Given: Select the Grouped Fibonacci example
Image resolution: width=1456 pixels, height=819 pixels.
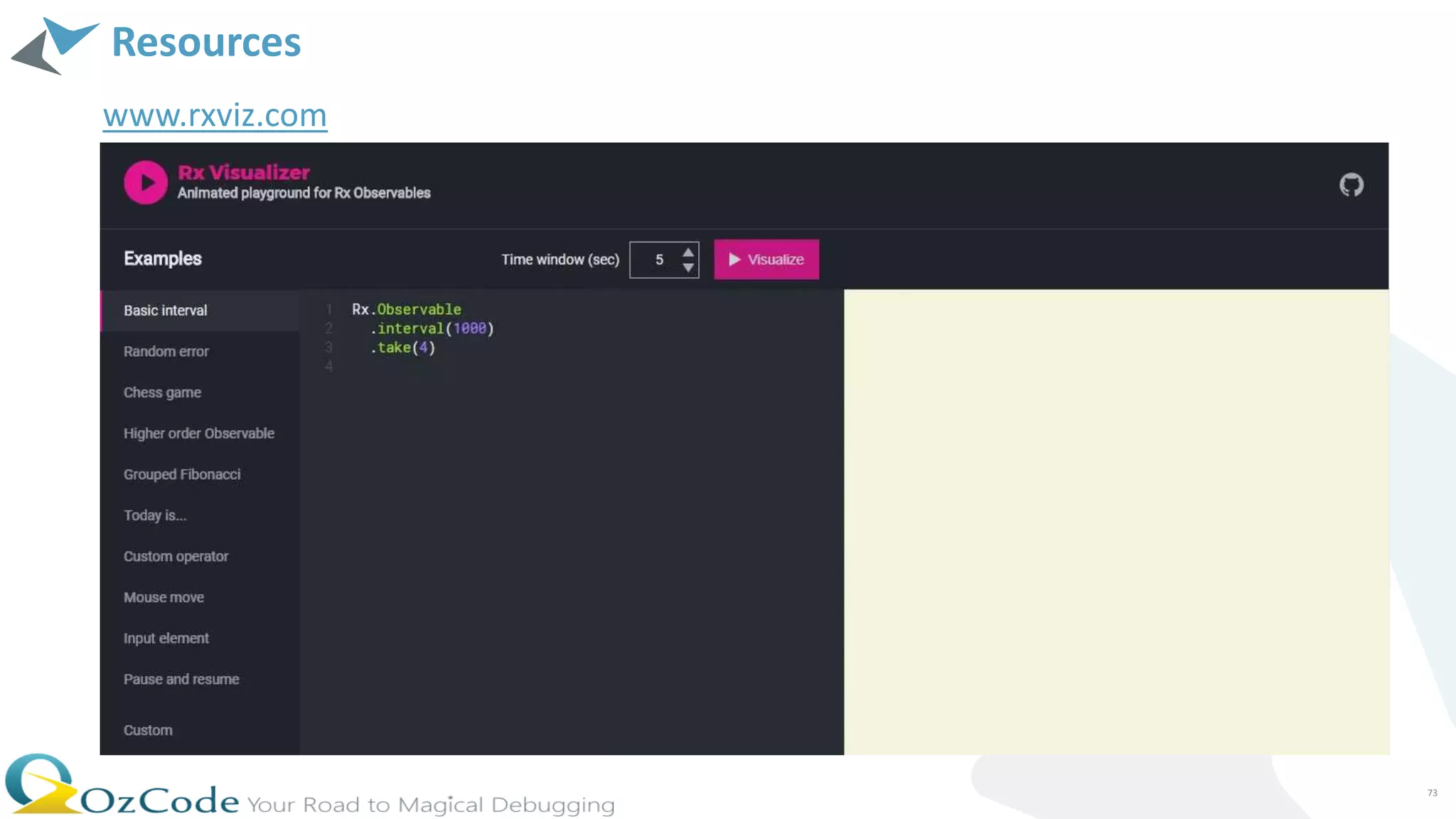Looking at the screenshot, I should coord(182,474).
